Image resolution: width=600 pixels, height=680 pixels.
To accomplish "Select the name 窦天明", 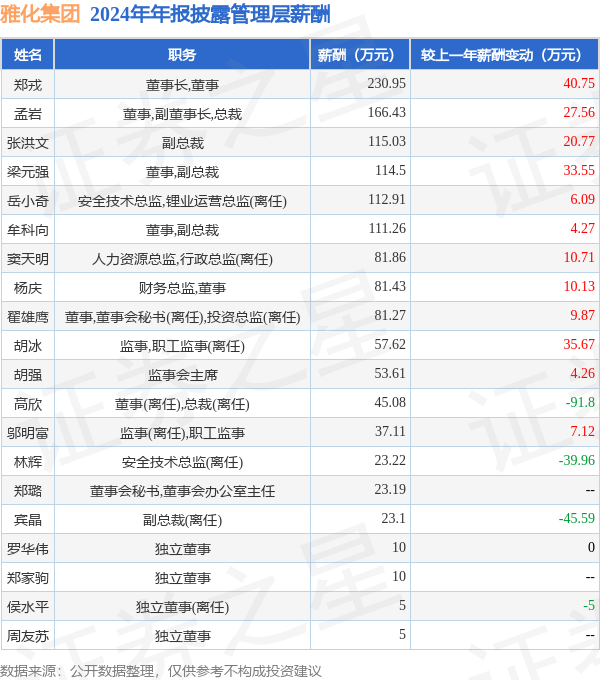I will (28, 259).
